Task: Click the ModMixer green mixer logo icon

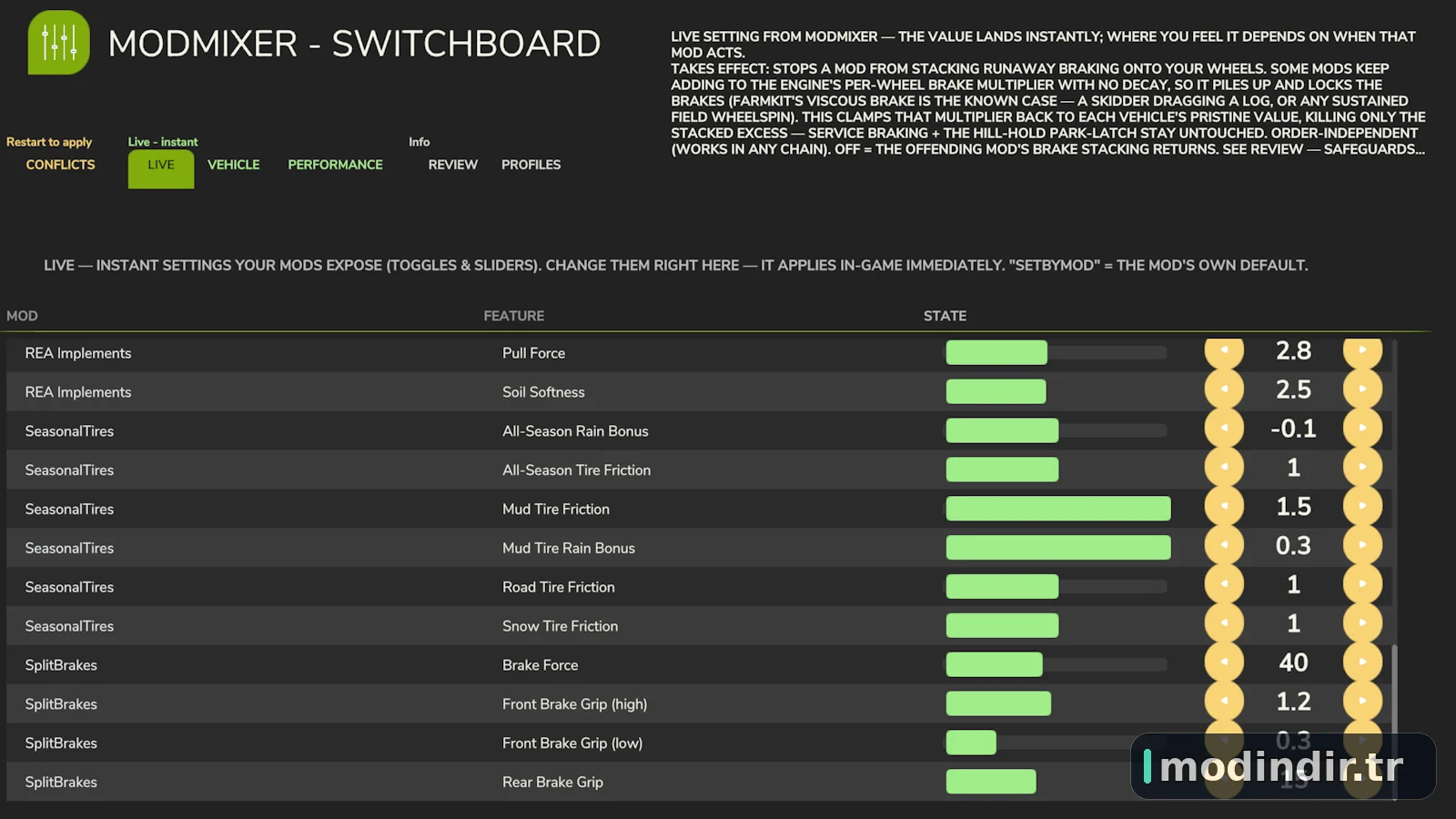Action: [x=59, y=43]
